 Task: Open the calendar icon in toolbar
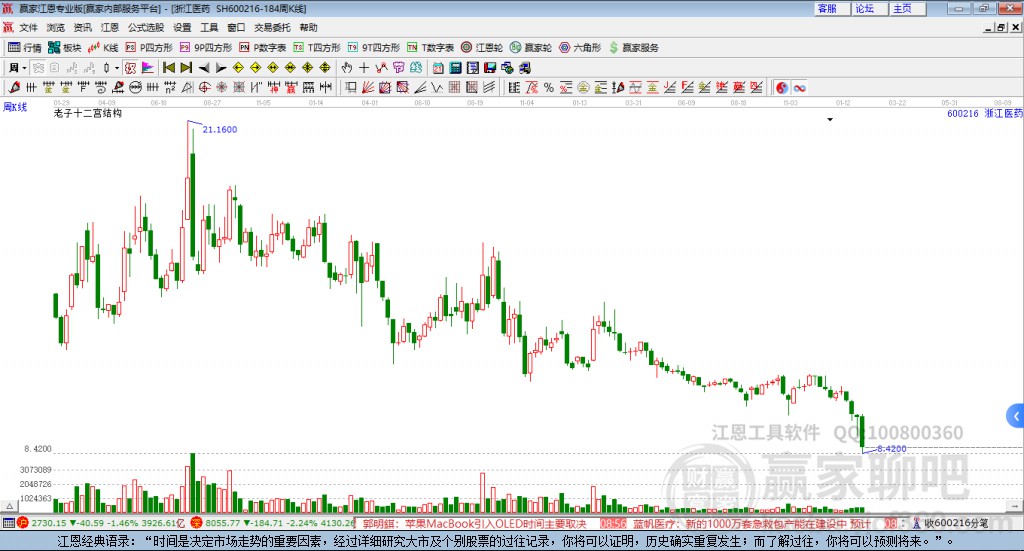click(438, 68)
